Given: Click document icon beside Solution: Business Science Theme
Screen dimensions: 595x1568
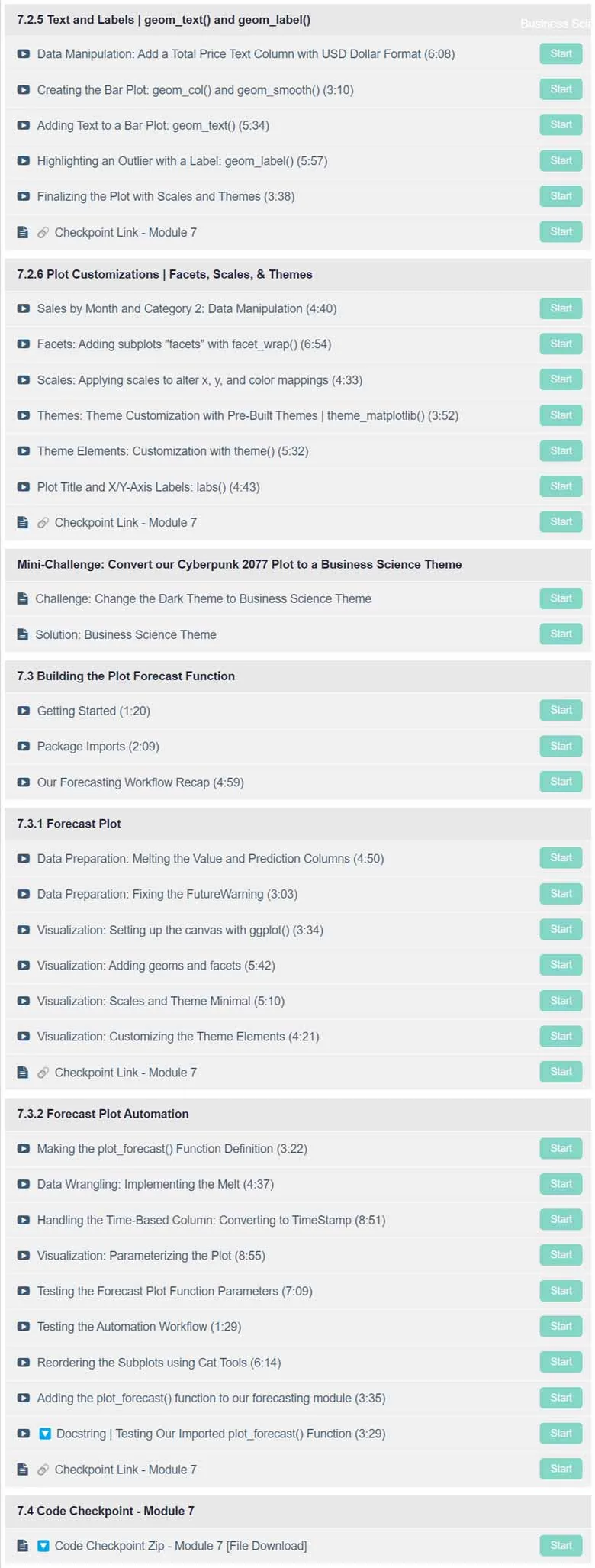Looking at the screenshot, I should pyautogui.click(x=23, y=634).
